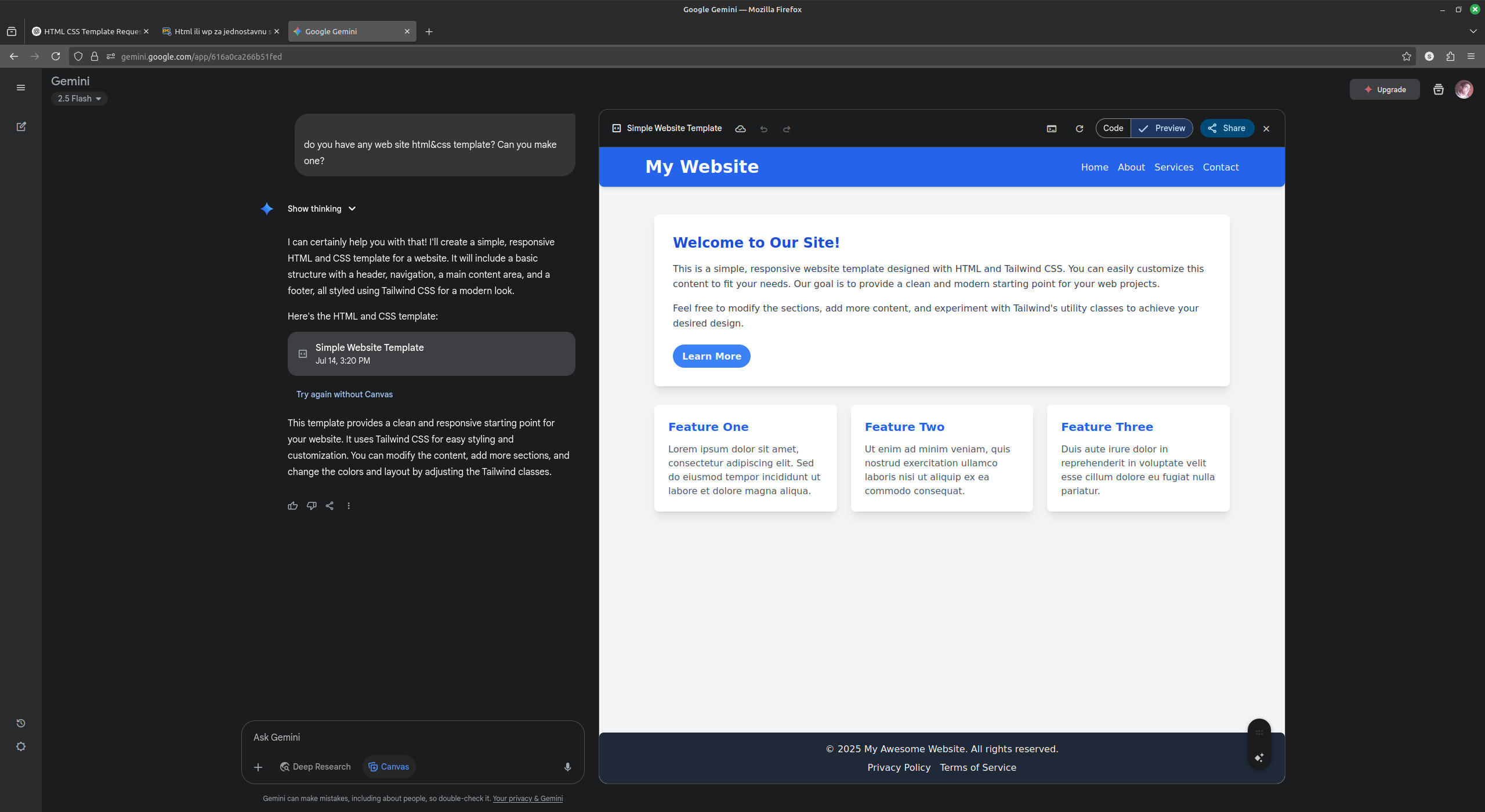Click About in preview navigation
The width and height of the screenshot is (1485, 812).
point(1131,167)
